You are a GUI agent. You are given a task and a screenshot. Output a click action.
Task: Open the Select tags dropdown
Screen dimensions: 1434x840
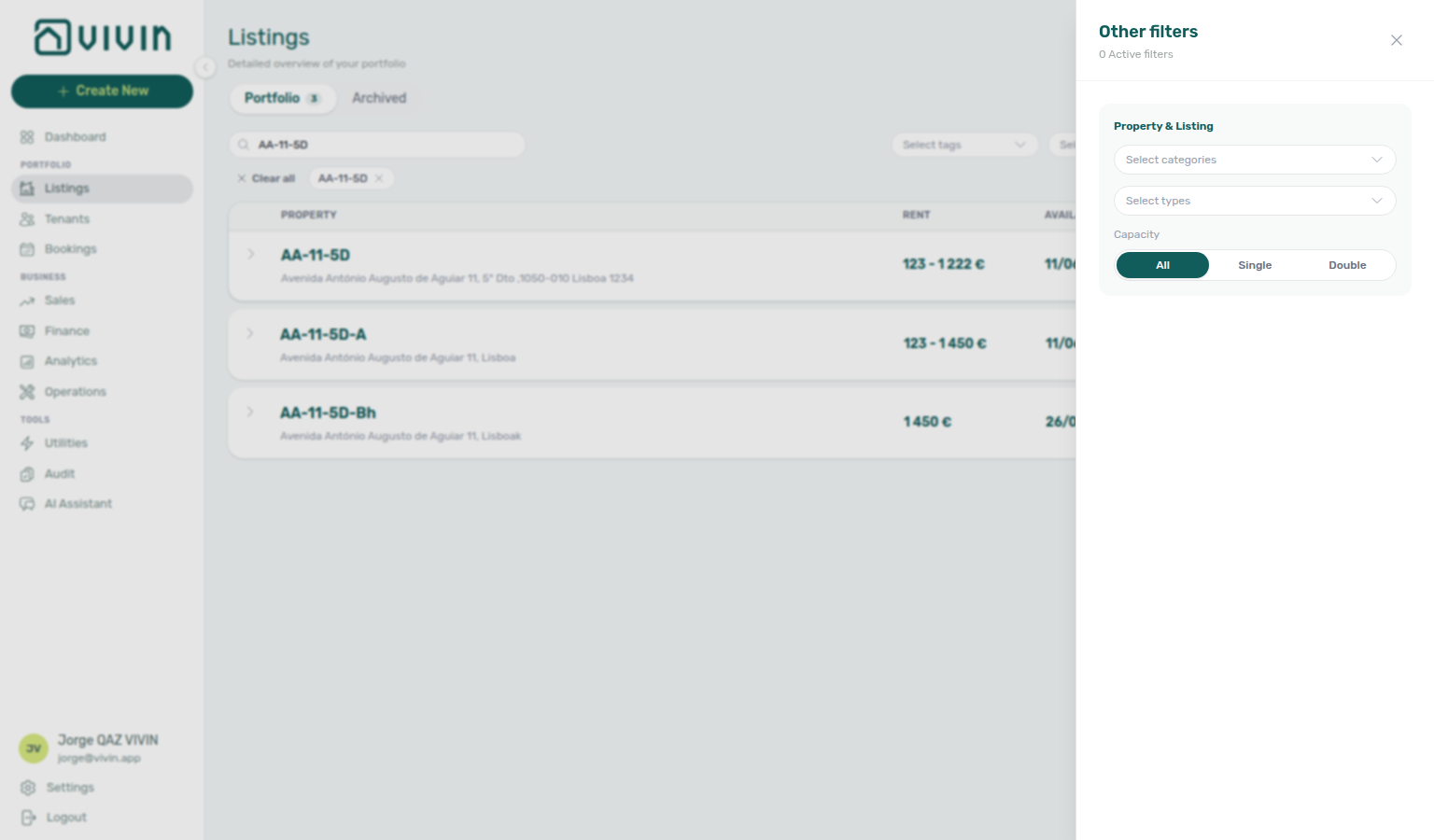coord(965,145)
